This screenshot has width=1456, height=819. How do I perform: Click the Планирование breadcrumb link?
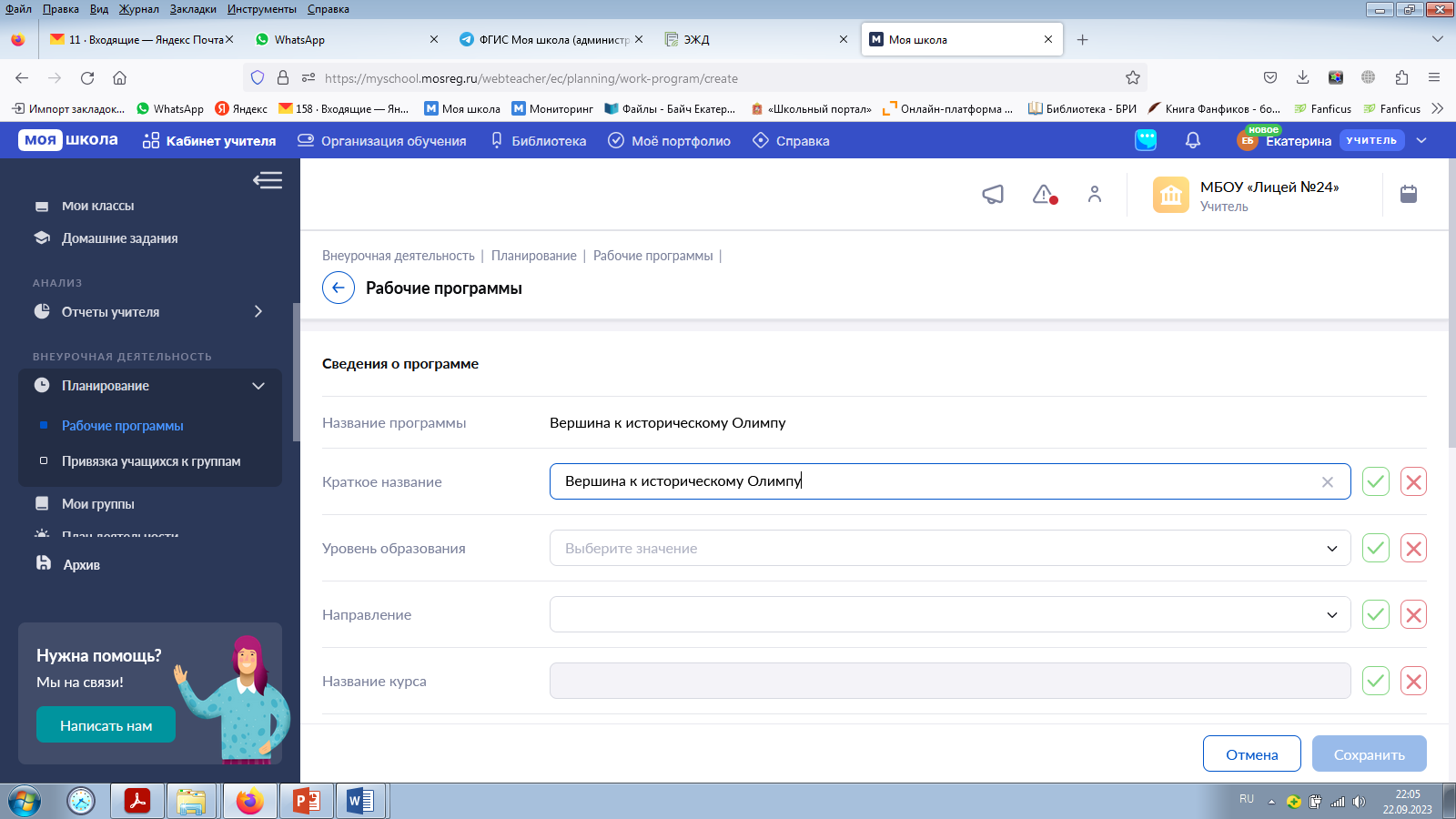(x=534, y=256)
